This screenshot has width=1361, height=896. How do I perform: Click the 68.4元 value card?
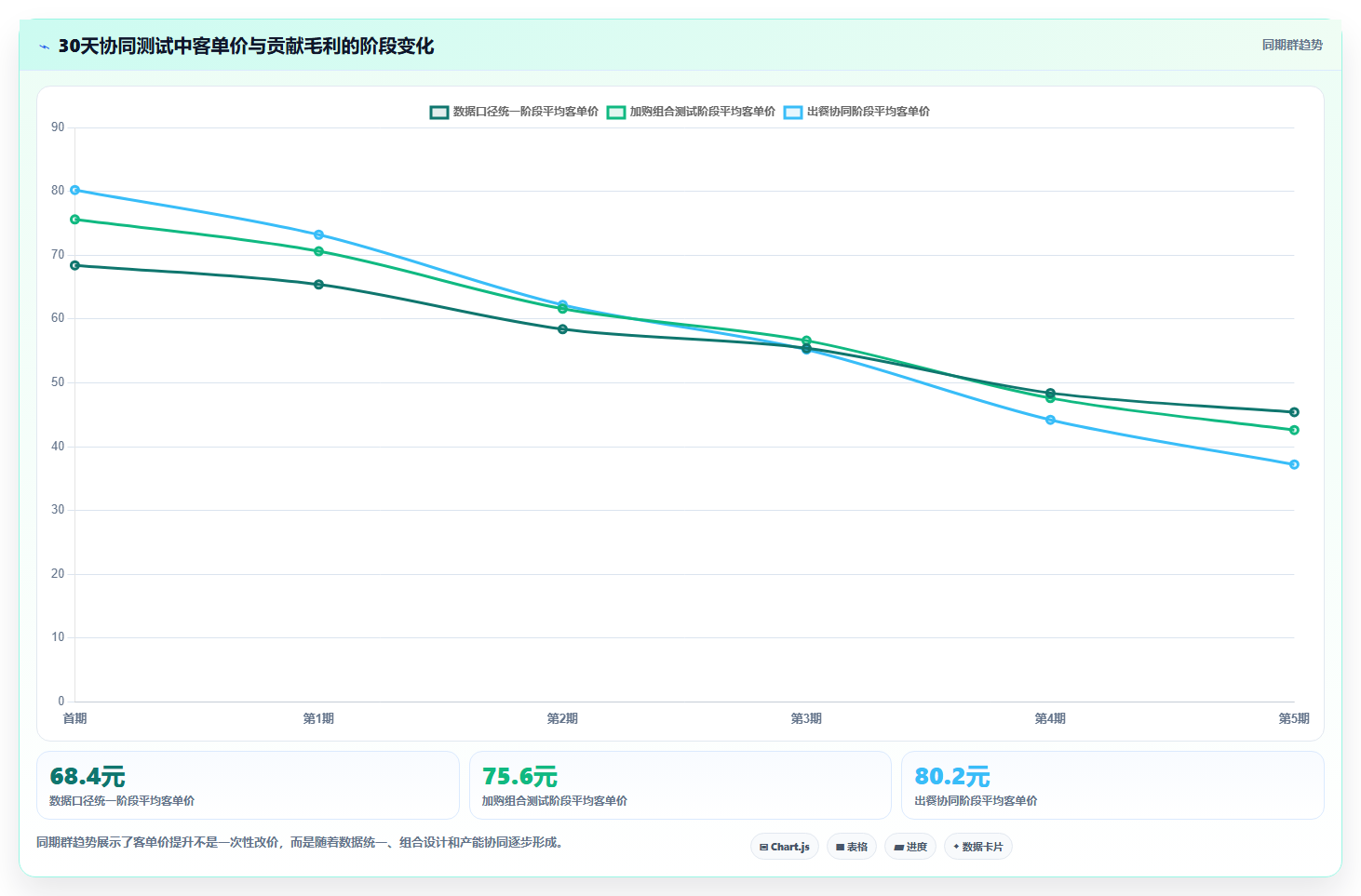point(248,785)
